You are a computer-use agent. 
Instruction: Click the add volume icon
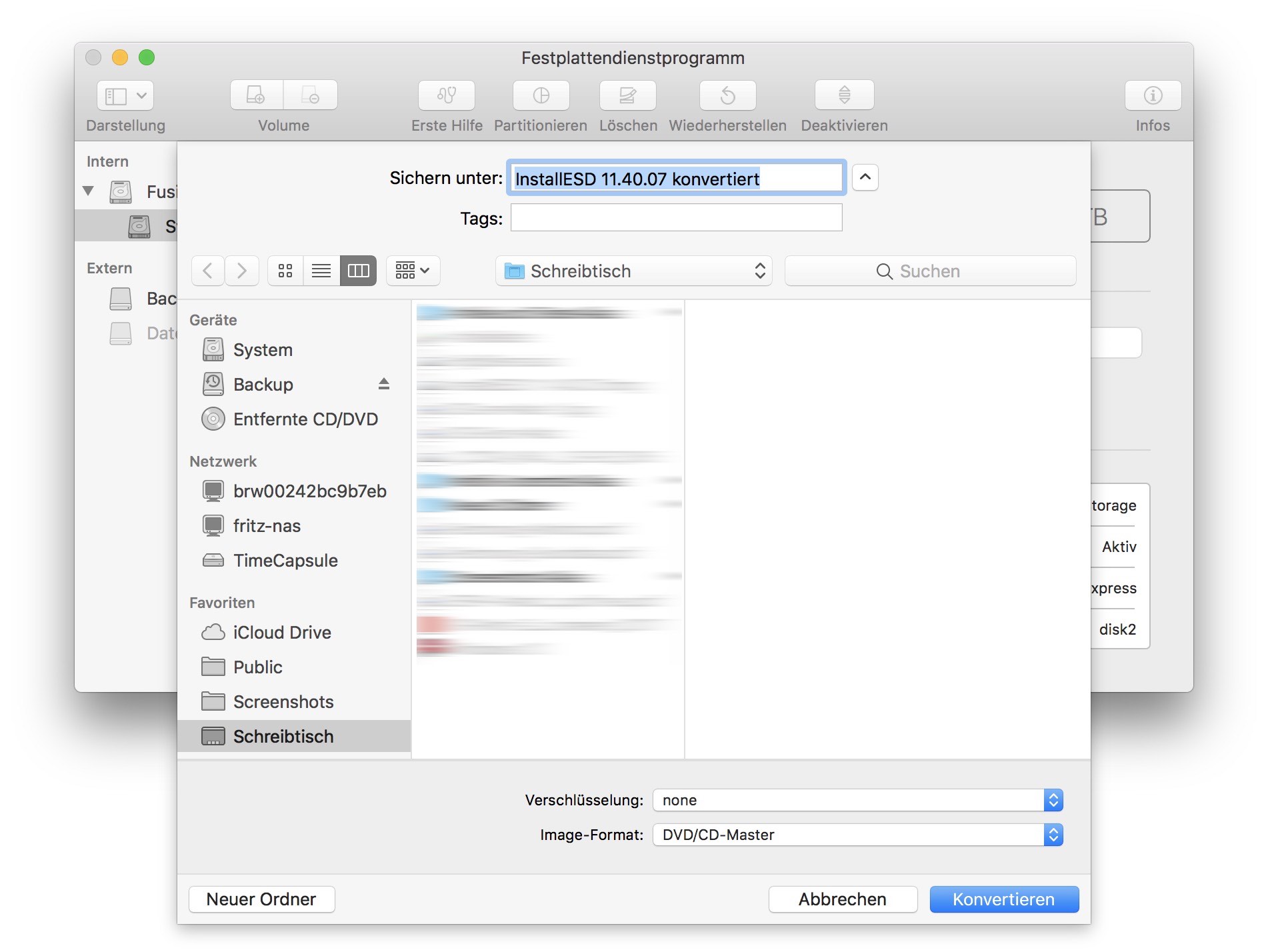tap(257, 95)
